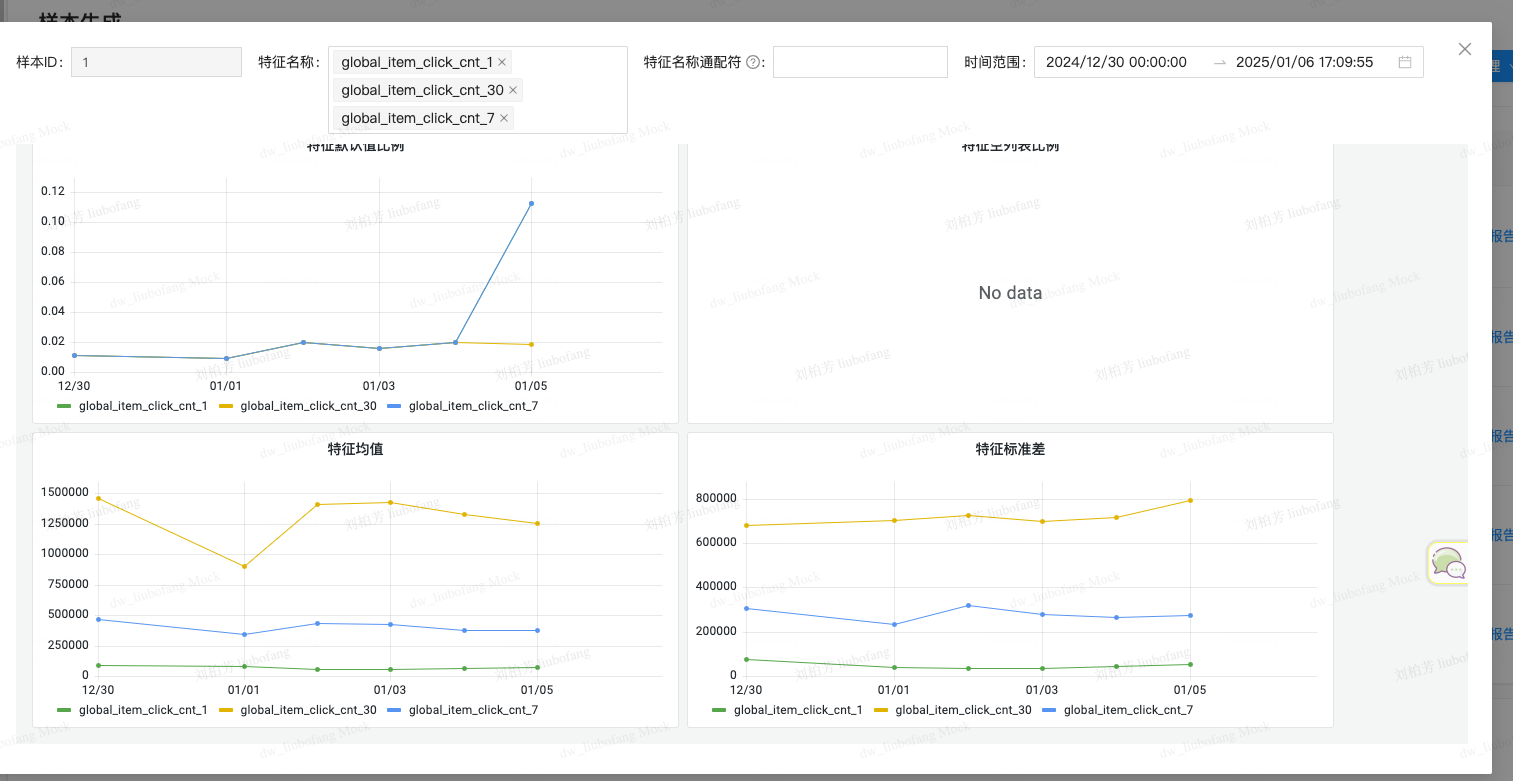
Task: Click the start date 2024/12/30 field
Action: pyautogui.click(x=1116, y=62)
